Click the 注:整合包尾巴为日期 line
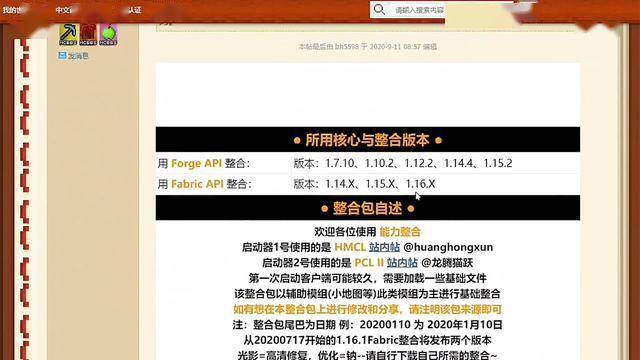The image size is (640, 360). pyautogui.click(x=367, y=325)
